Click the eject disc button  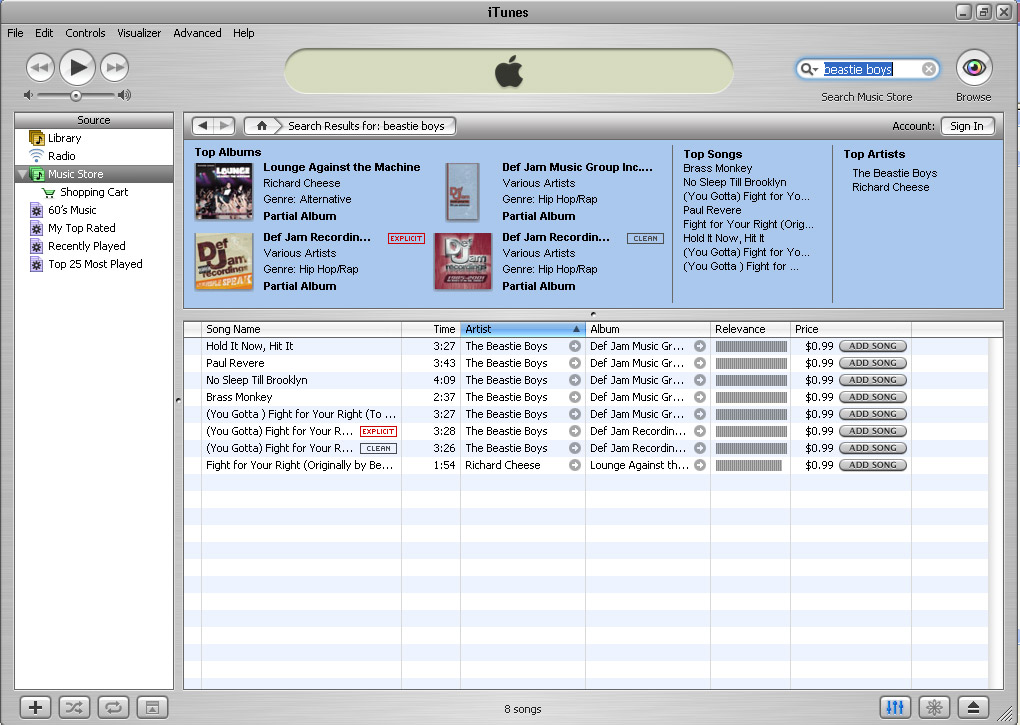click(x=973, y=707)
